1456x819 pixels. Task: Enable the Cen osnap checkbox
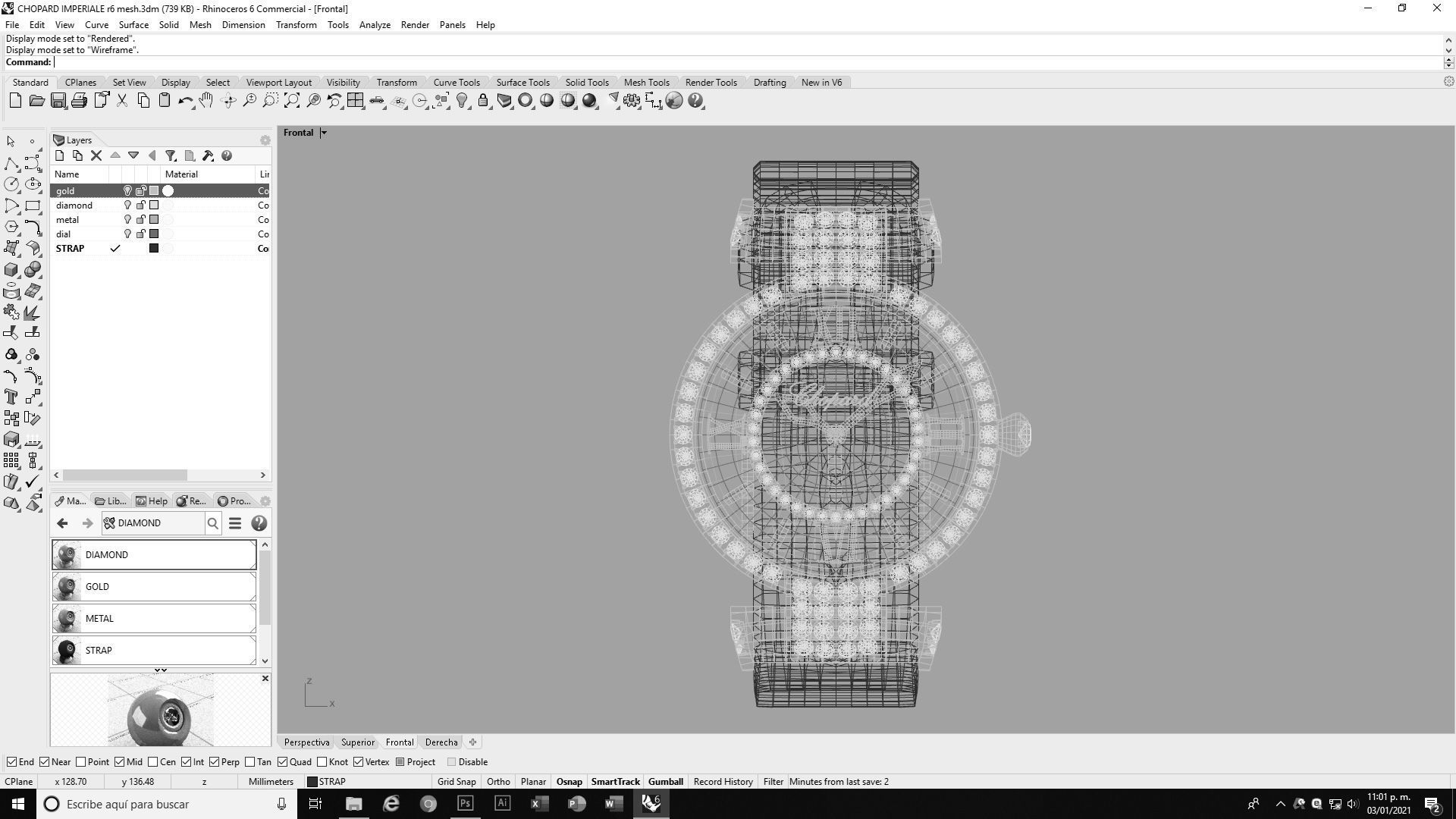(x=152, y=762)
